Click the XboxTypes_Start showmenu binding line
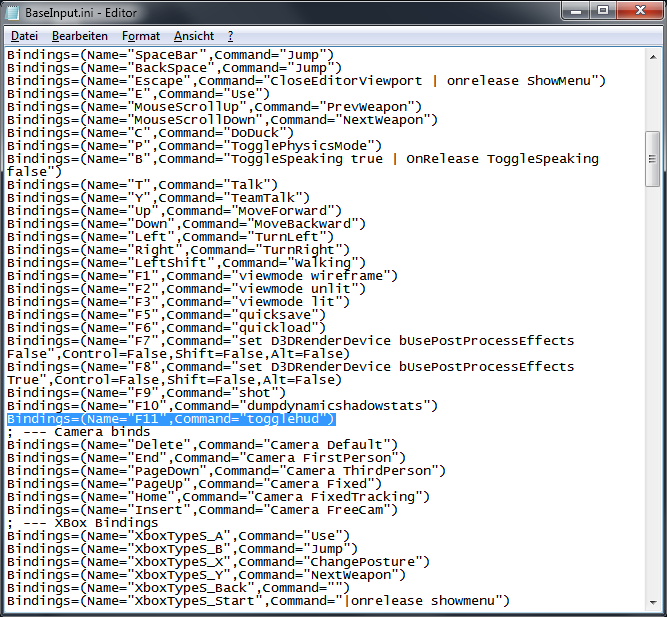This screenshot has width=667, height=617. pos(258,601)
